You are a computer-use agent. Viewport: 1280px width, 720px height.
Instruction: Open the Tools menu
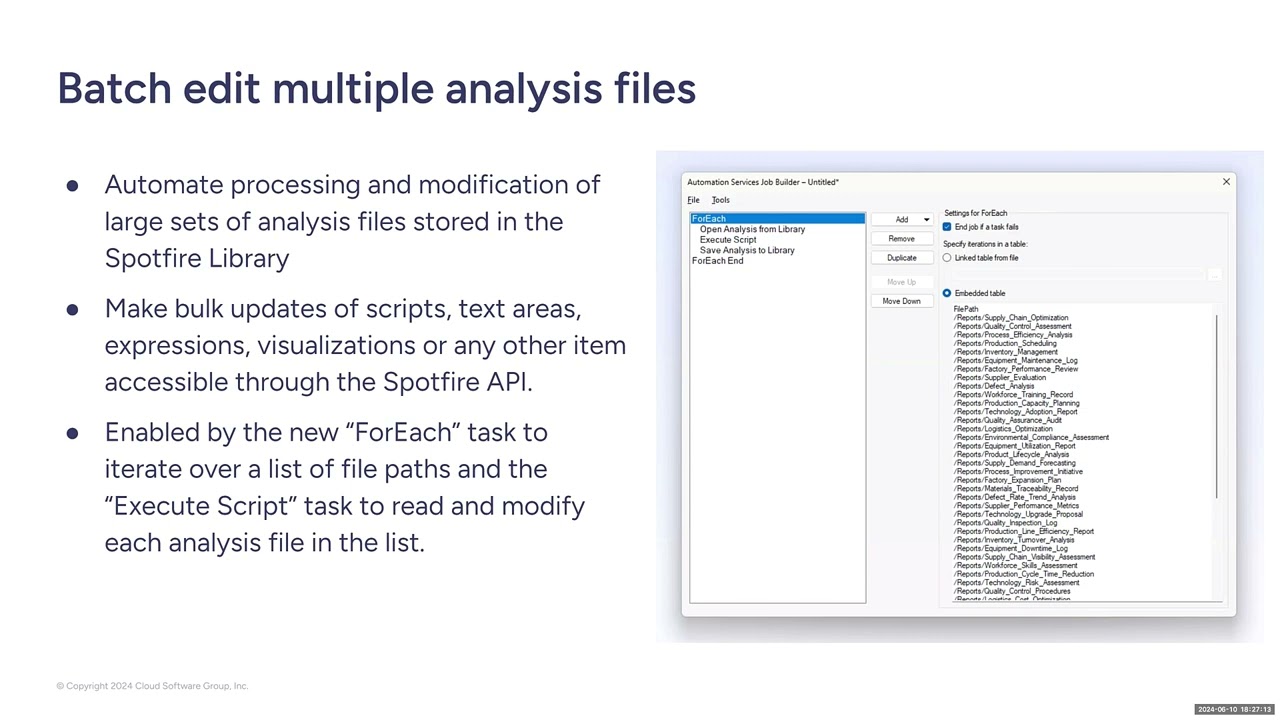720,200
